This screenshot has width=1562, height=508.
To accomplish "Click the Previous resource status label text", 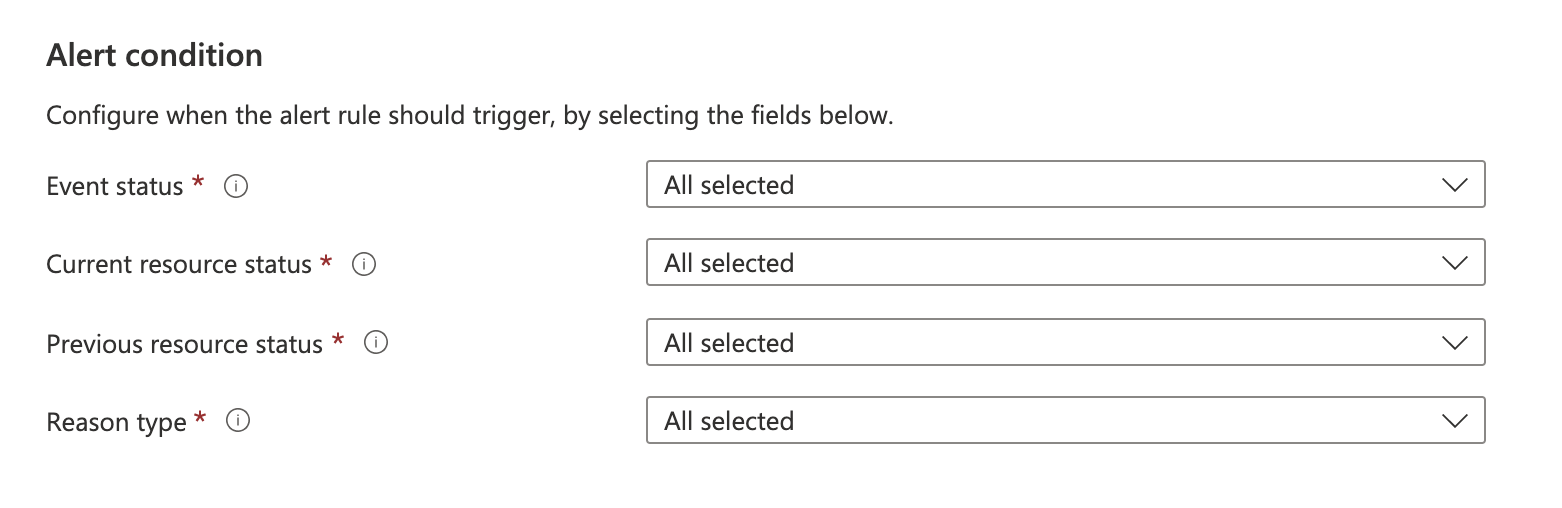I will coord(185,344).
